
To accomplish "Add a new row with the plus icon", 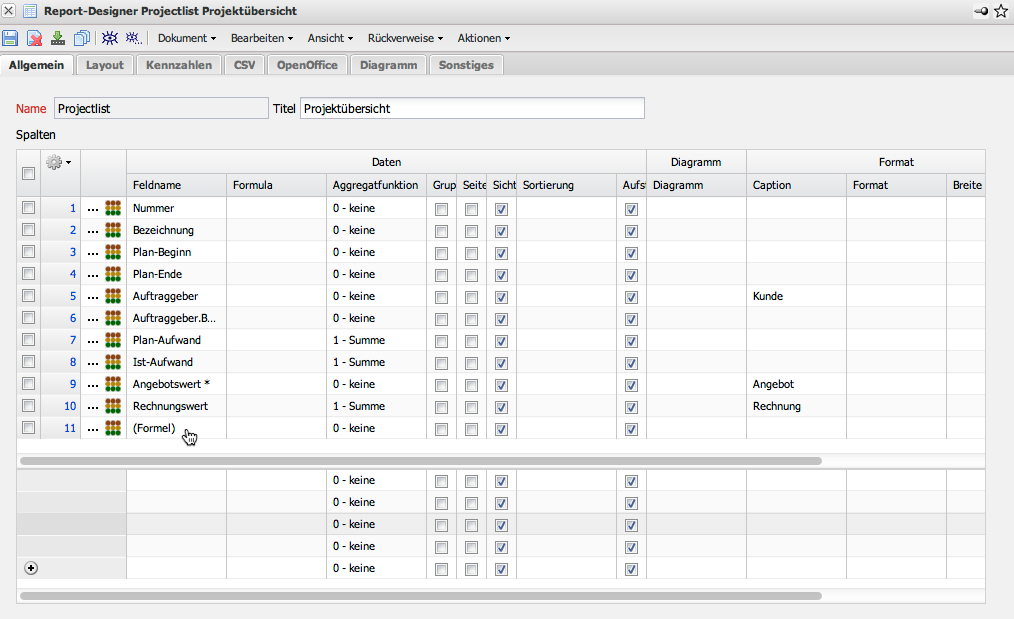I will (30, 568).
